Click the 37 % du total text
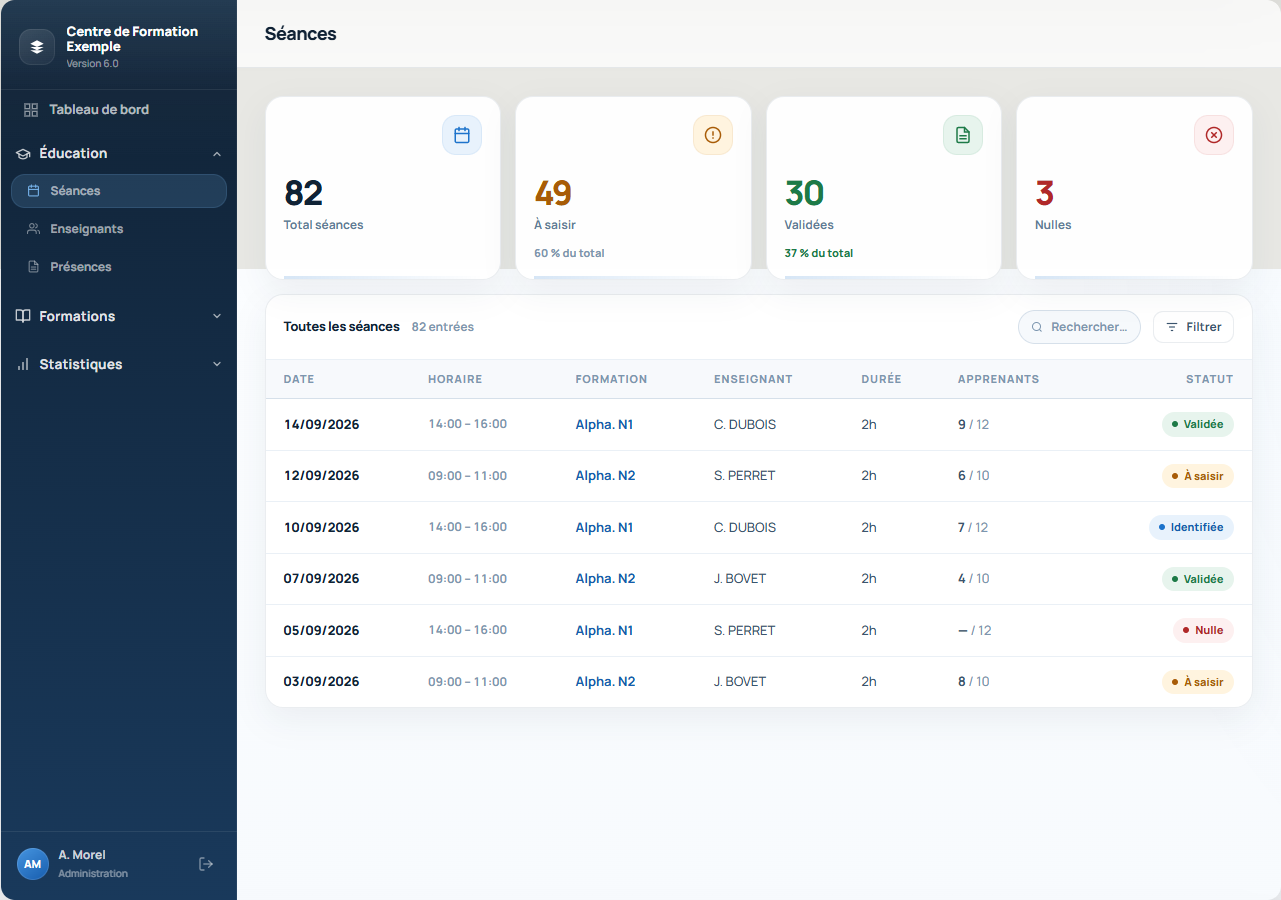The width and height of the screenshot is (1281, 900). tap(819, 254)
